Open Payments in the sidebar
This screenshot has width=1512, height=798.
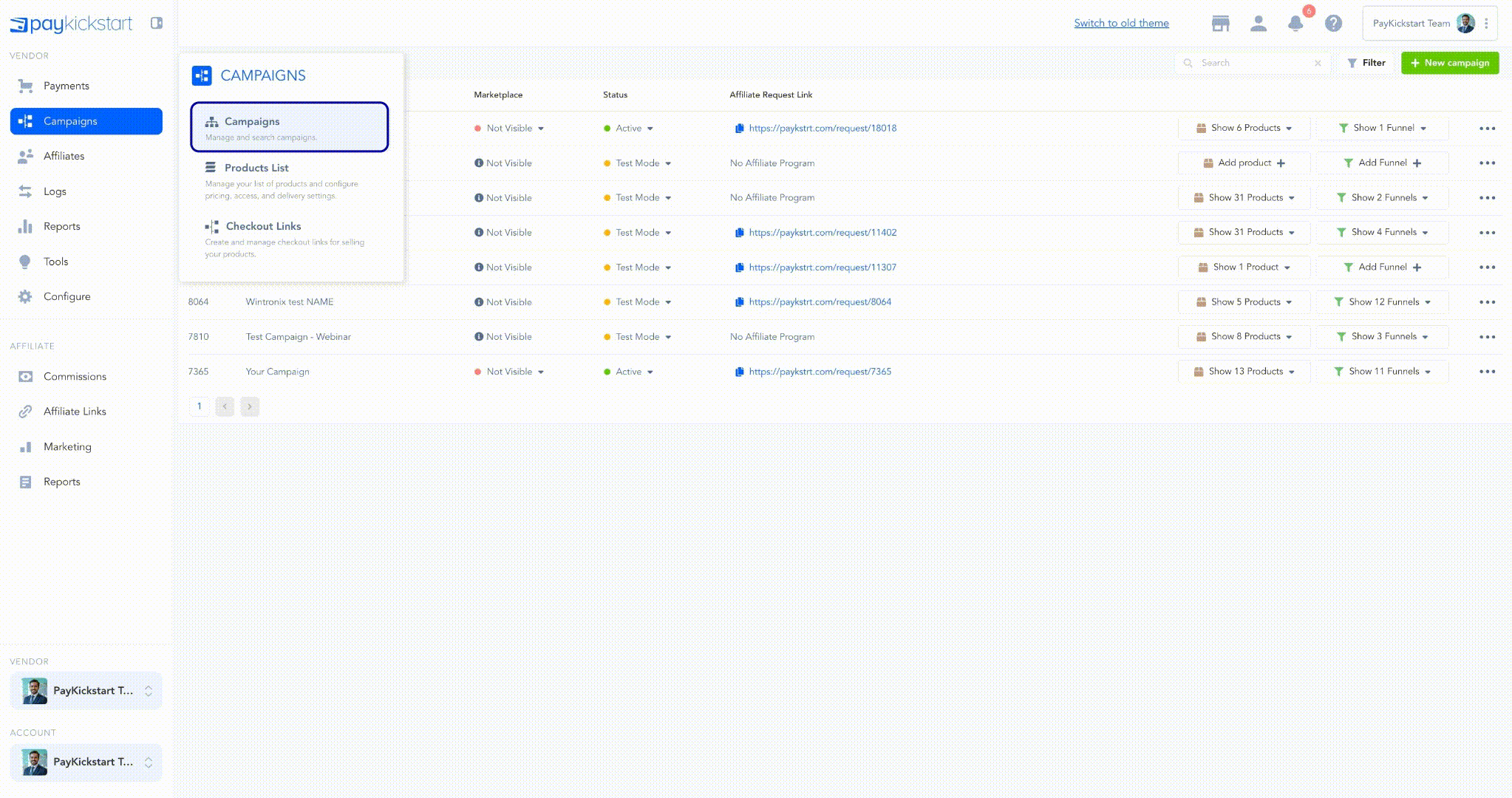[86, 86]
